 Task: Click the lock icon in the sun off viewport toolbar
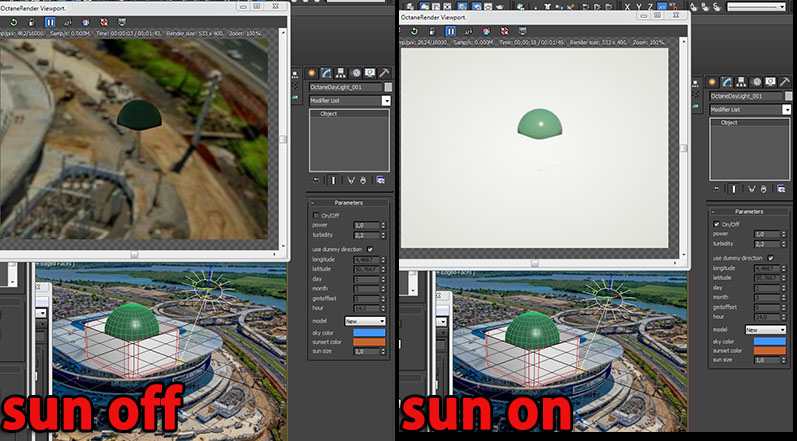[x=32, y=22]
